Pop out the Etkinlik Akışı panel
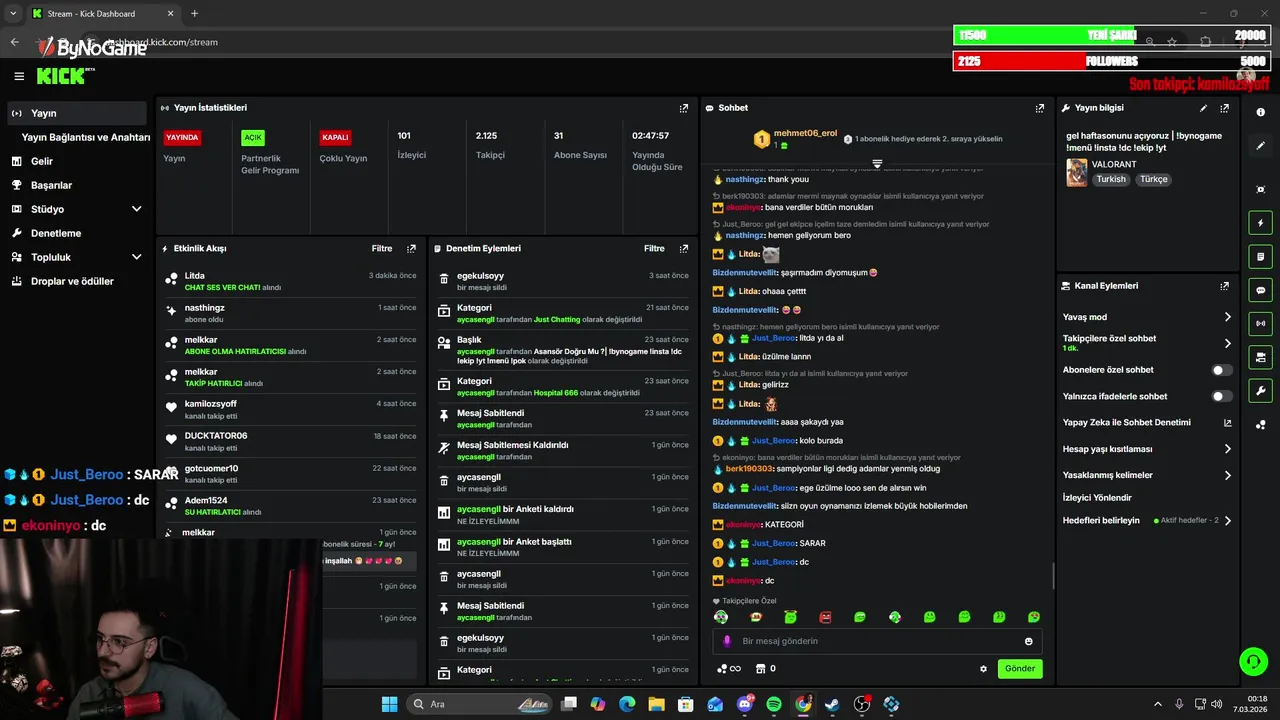1280x720 pixels. point(411,248)
